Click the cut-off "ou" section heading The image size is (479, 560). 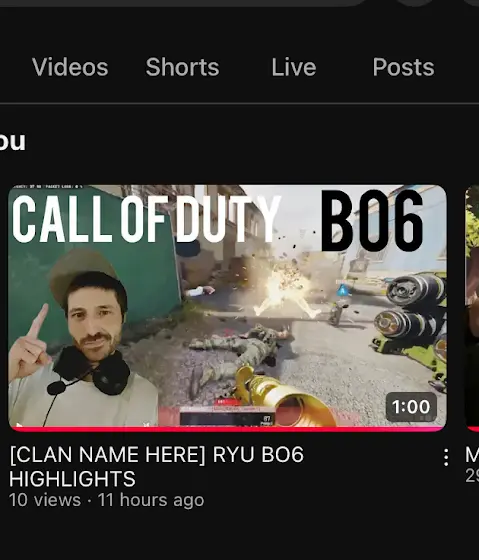click(13, 141)
